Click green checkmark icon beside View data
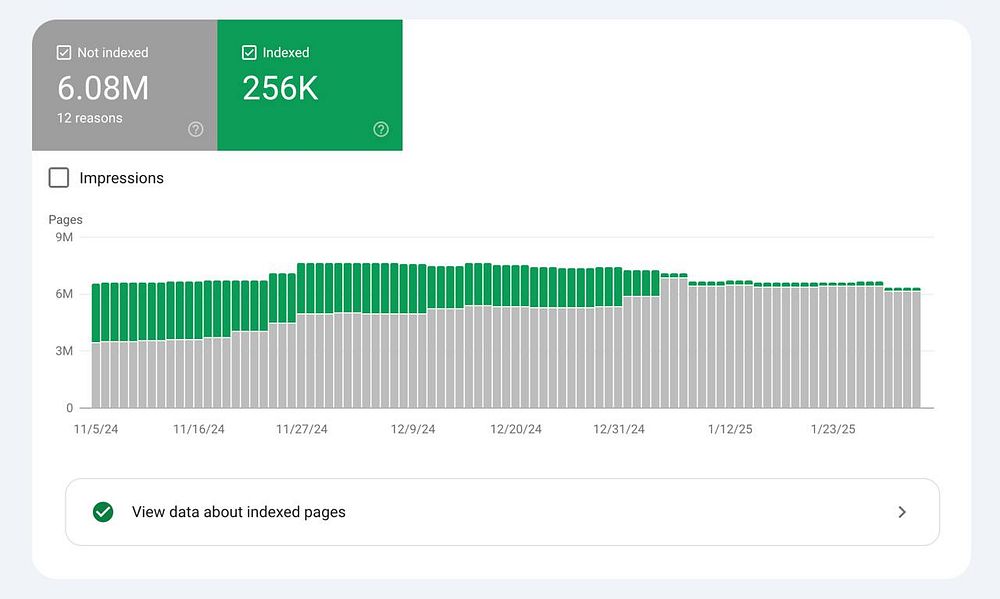The image size is (1000, 599). (103, 512)
